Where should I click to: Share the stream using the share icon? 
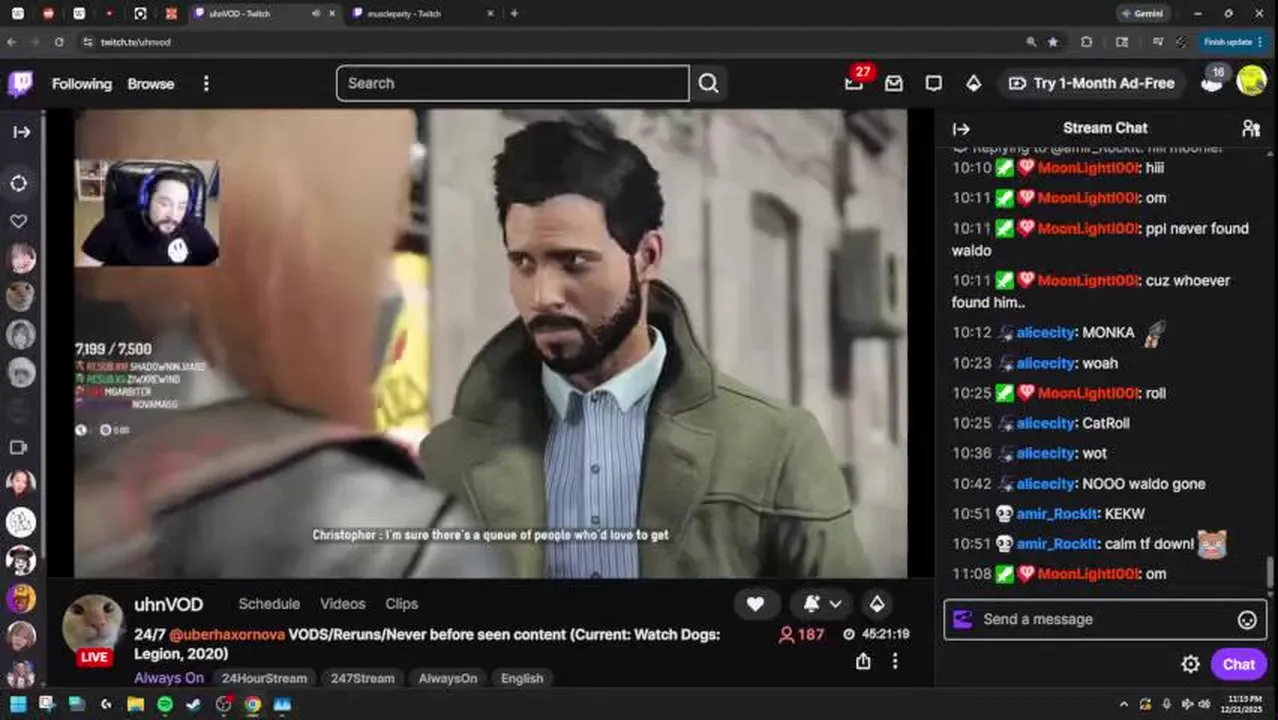tap(863, 661)
